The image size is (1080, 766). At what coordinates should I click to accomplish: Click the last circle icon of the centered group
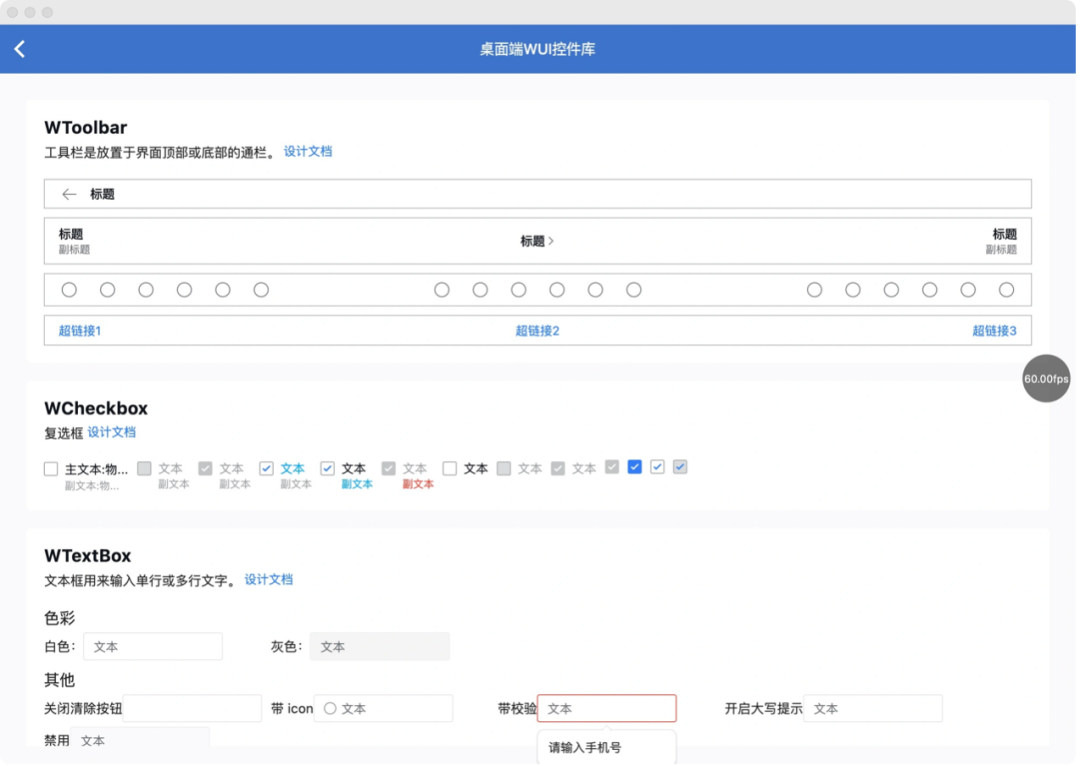pos(633,289)
